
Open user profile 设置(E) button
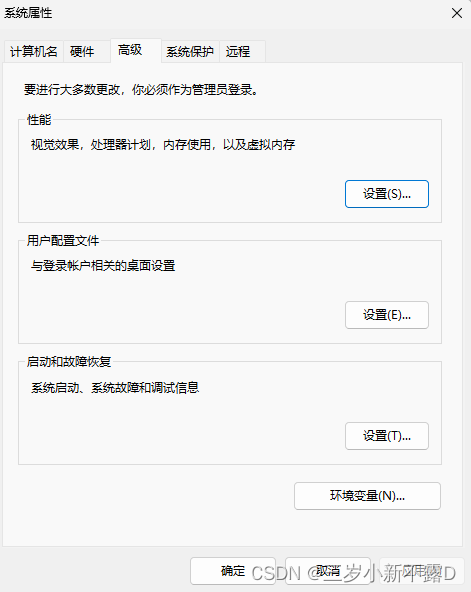[x=387, y=315]
